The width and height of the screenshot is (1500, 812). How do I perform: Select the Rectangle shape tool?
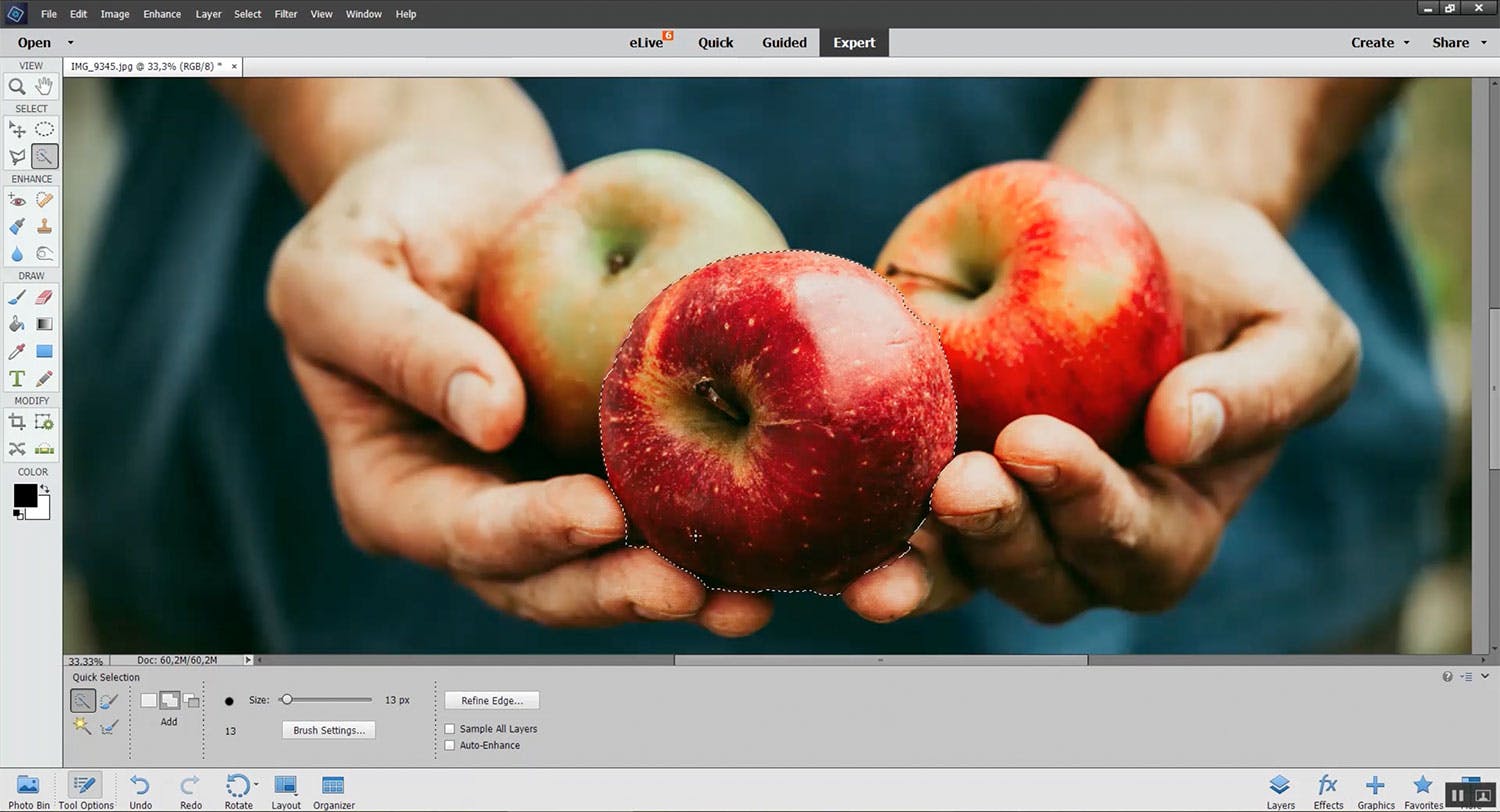(44, 351)
